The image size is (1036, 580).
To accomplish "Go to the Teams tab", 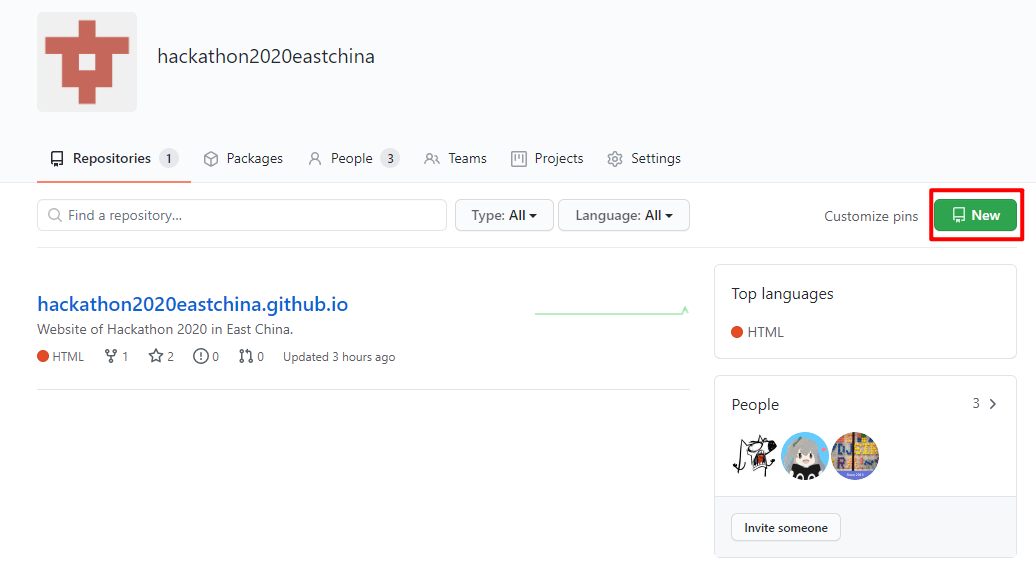I will tap(455, 159).
